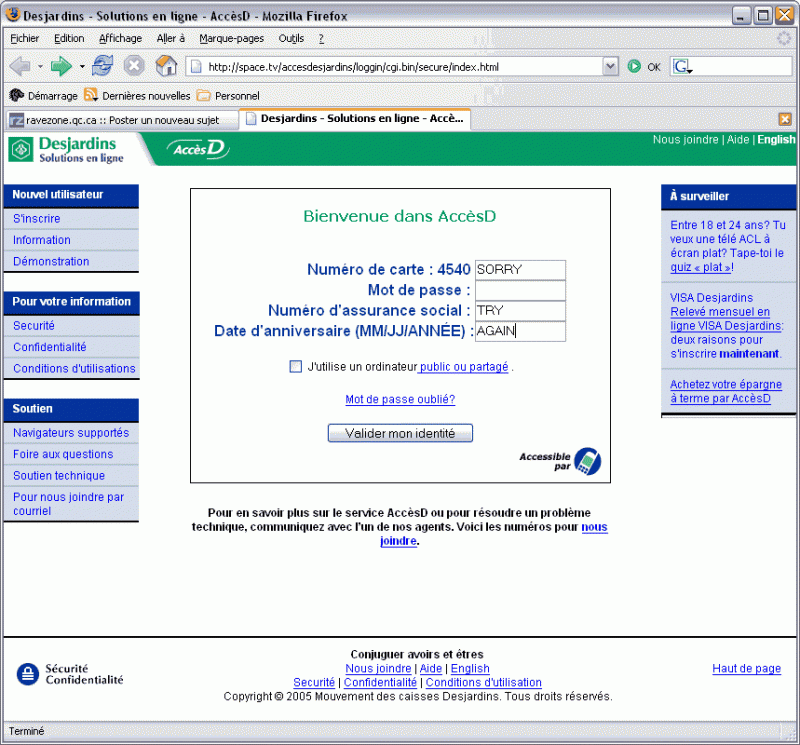Image resolution: width=800 pixels, height=745 pixels.
Task: Click the Aide link in the footer
Action: click(x=431, y=668)
